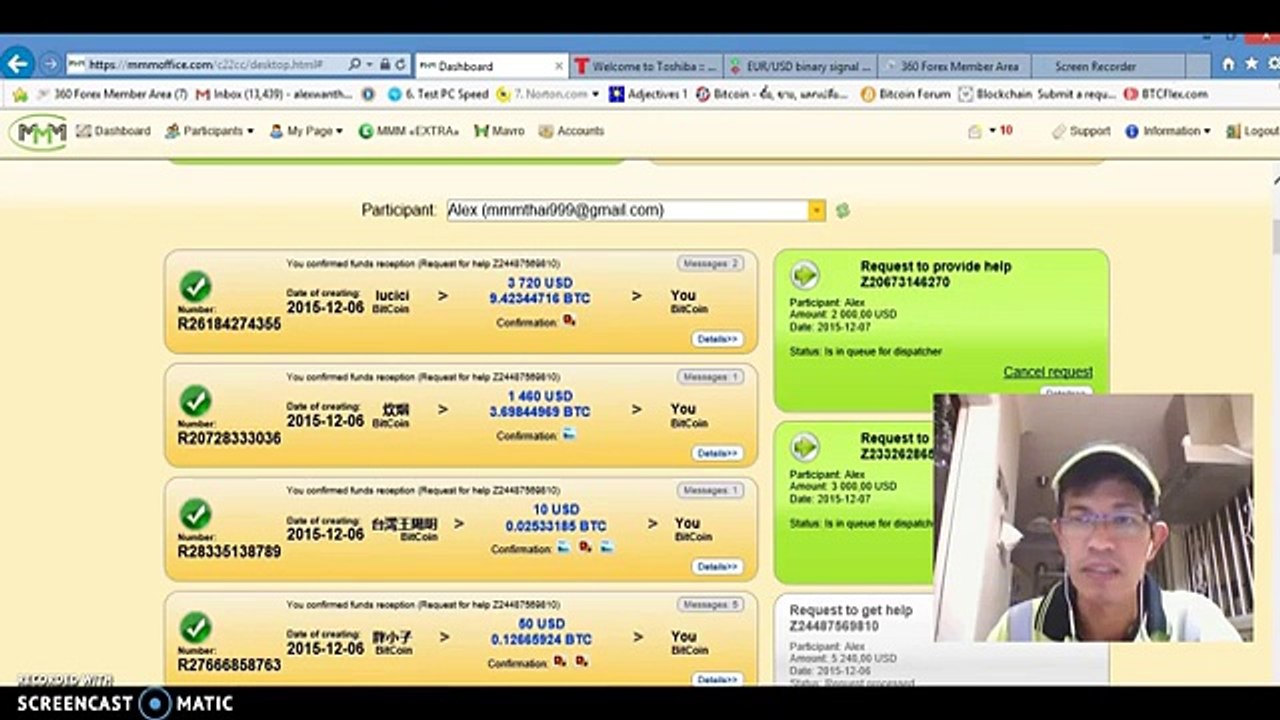Open the browser Home icon
This screenshot has width=1280, height=720.
pyautogui.click(x=1228, y=64)
